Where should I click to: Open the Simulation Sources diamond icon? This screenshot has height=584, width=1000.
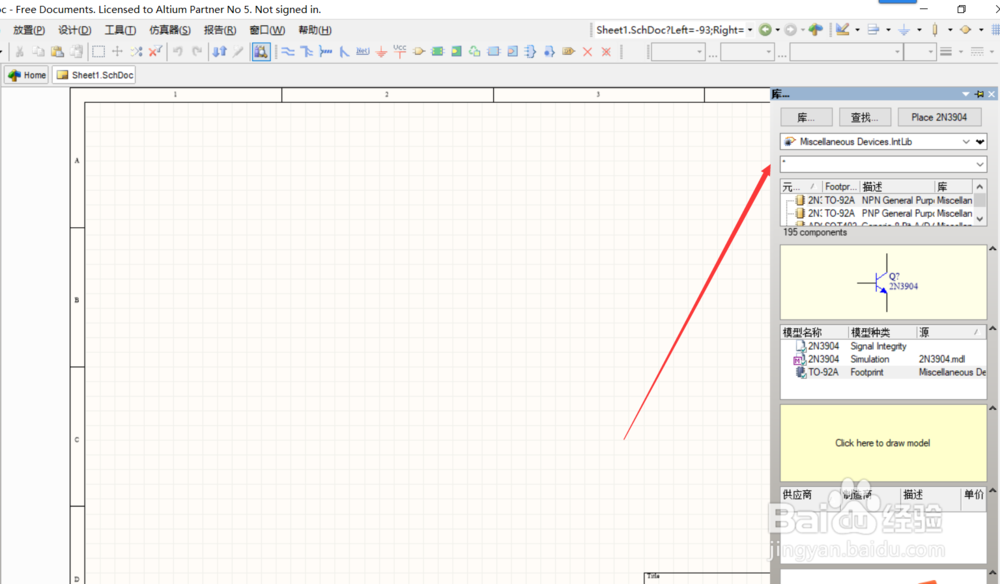(x=966, y=29)
